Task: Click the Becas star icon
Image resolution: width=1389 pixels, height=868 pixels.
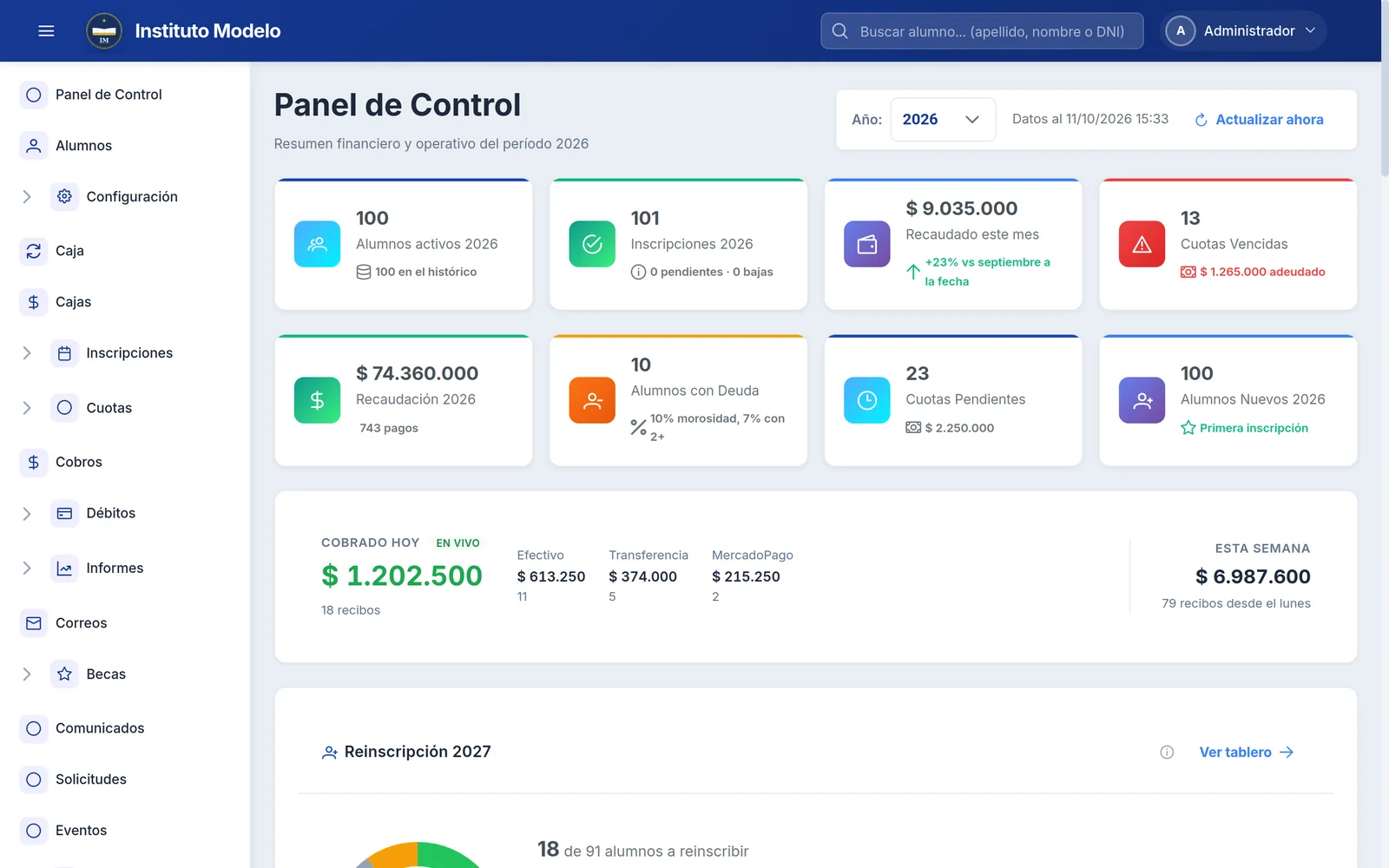Action: 64,674
